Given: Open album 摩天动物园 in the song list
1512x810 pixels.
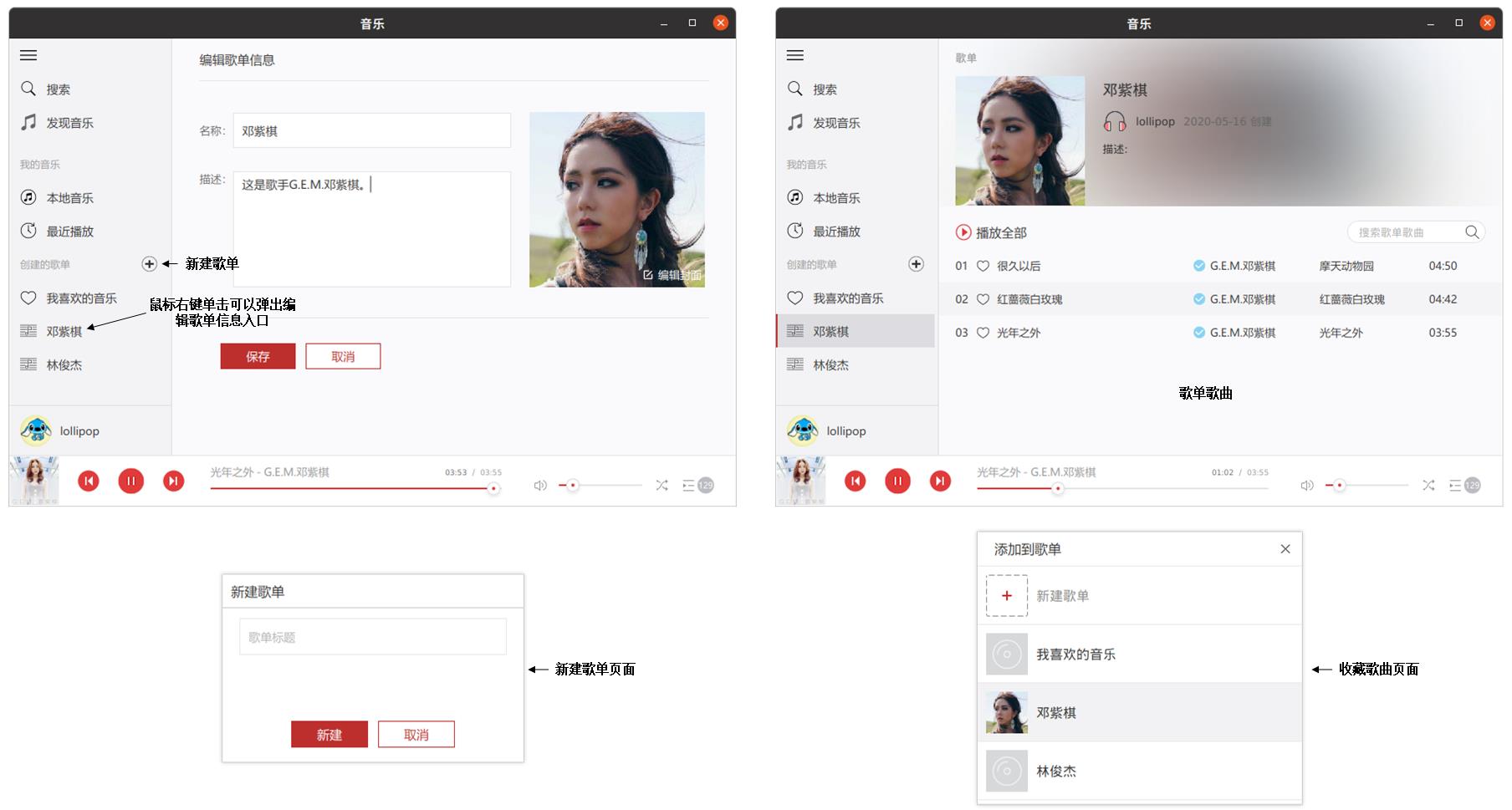Looking at the screenshot, I should (x=1346, y=266).
